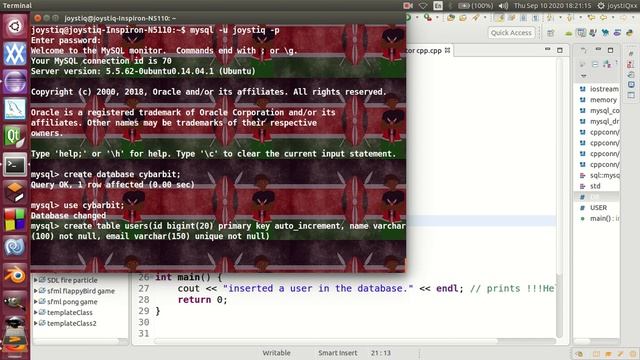Open Outline view menu dropdown triangle
Viewport: 640px width, 360px height.
pyautogui.click(x=584, y=76)
